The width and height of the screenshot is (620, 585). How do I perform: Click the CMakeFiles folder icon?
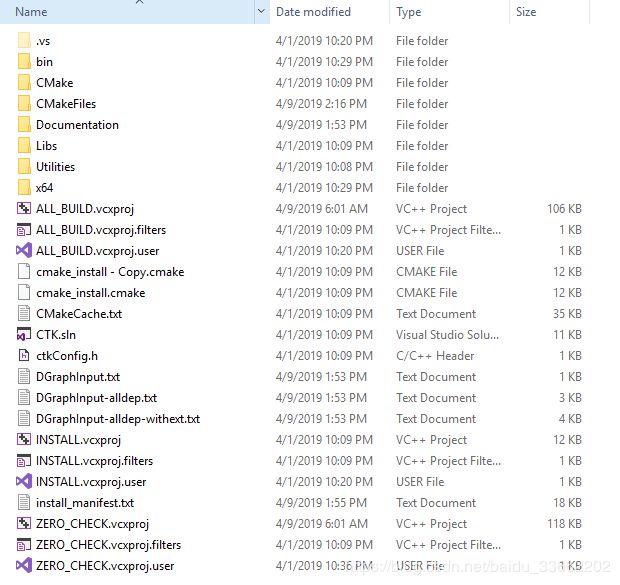(24, 104)
